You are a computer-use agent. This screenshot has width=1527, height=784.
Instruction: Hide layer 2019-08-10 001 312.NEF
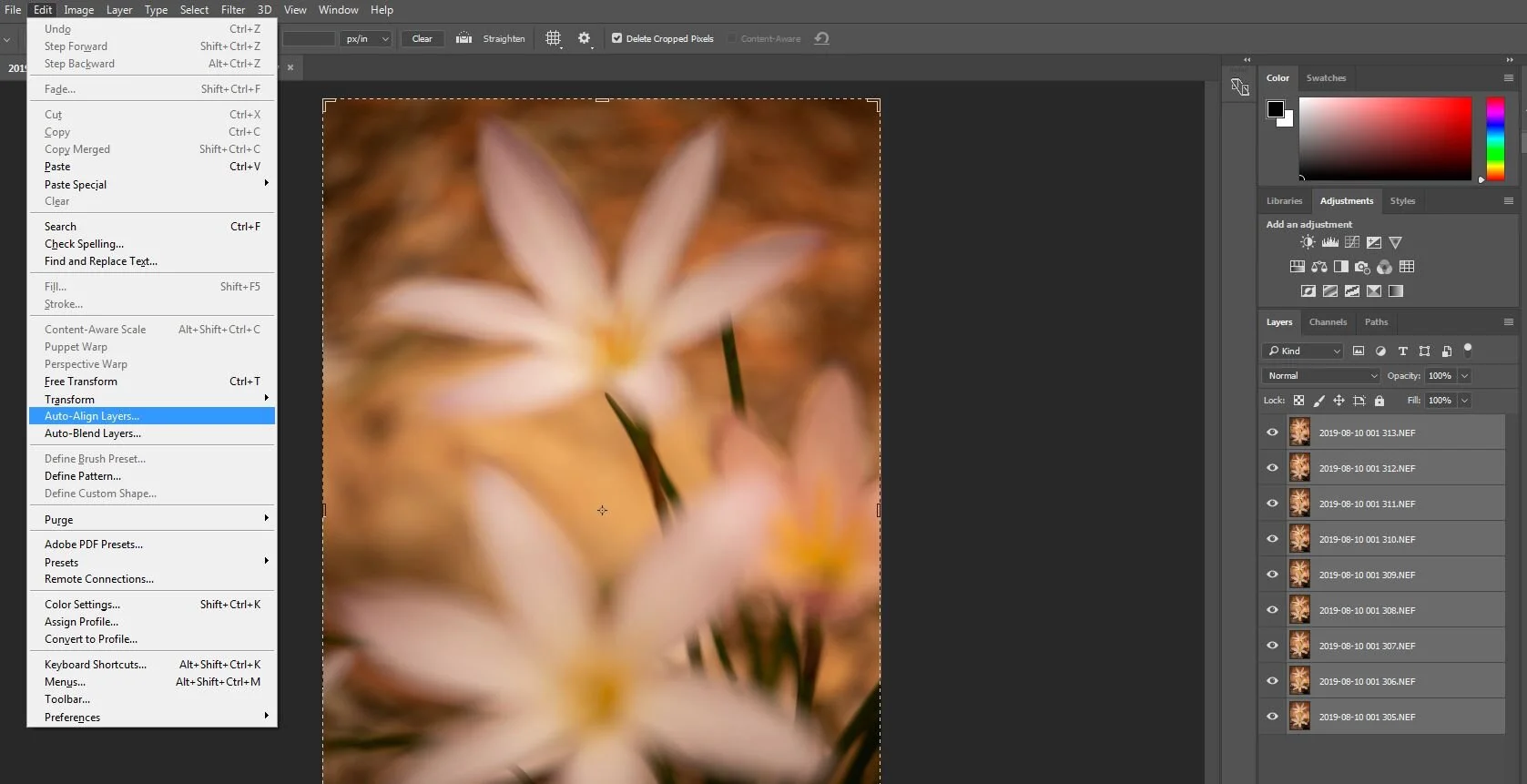pyautogui.click(x=1272, y=468)
